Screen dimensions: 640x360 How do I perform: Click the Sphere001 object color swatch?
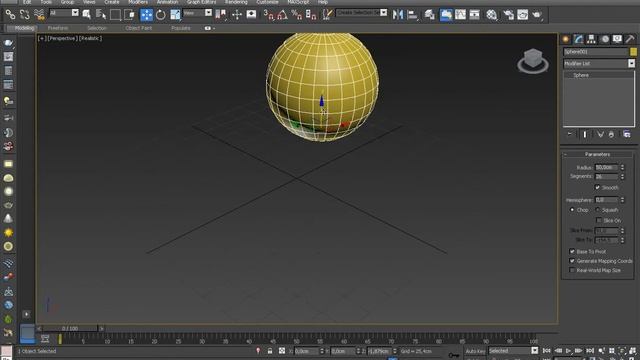(x=633, y=52)
